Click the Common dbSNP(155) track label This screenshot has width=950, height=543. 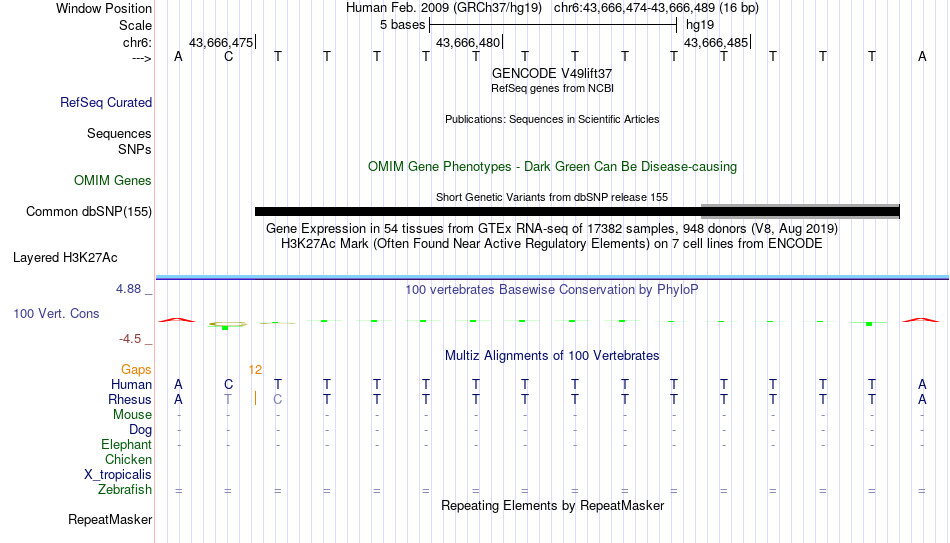[88, 212]
